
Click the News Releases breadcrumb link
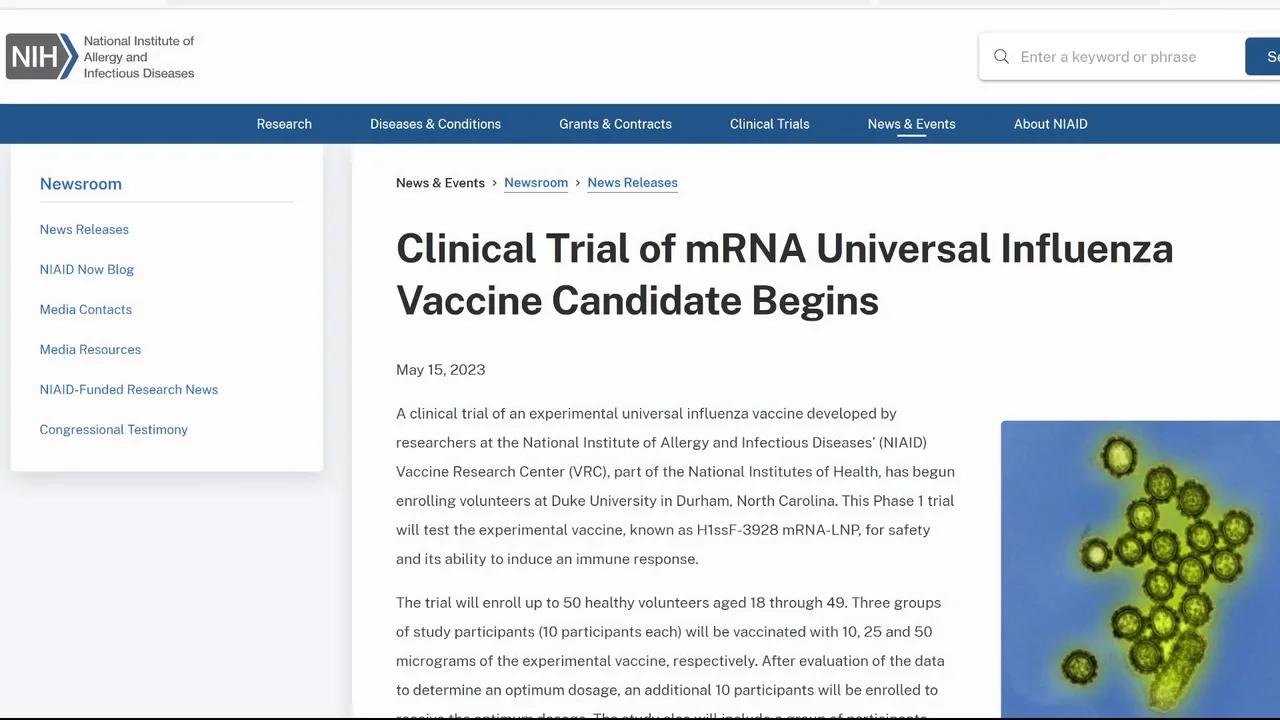(632, 183)
